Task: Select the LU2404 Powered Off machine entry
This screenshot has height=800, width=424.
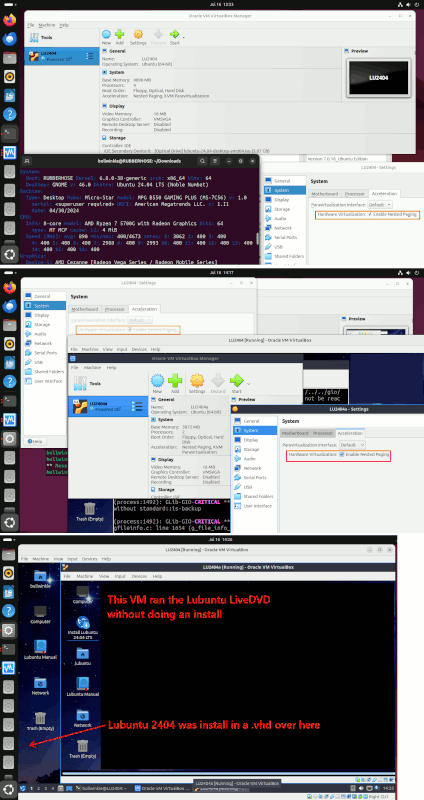Action: click(61, 56)
